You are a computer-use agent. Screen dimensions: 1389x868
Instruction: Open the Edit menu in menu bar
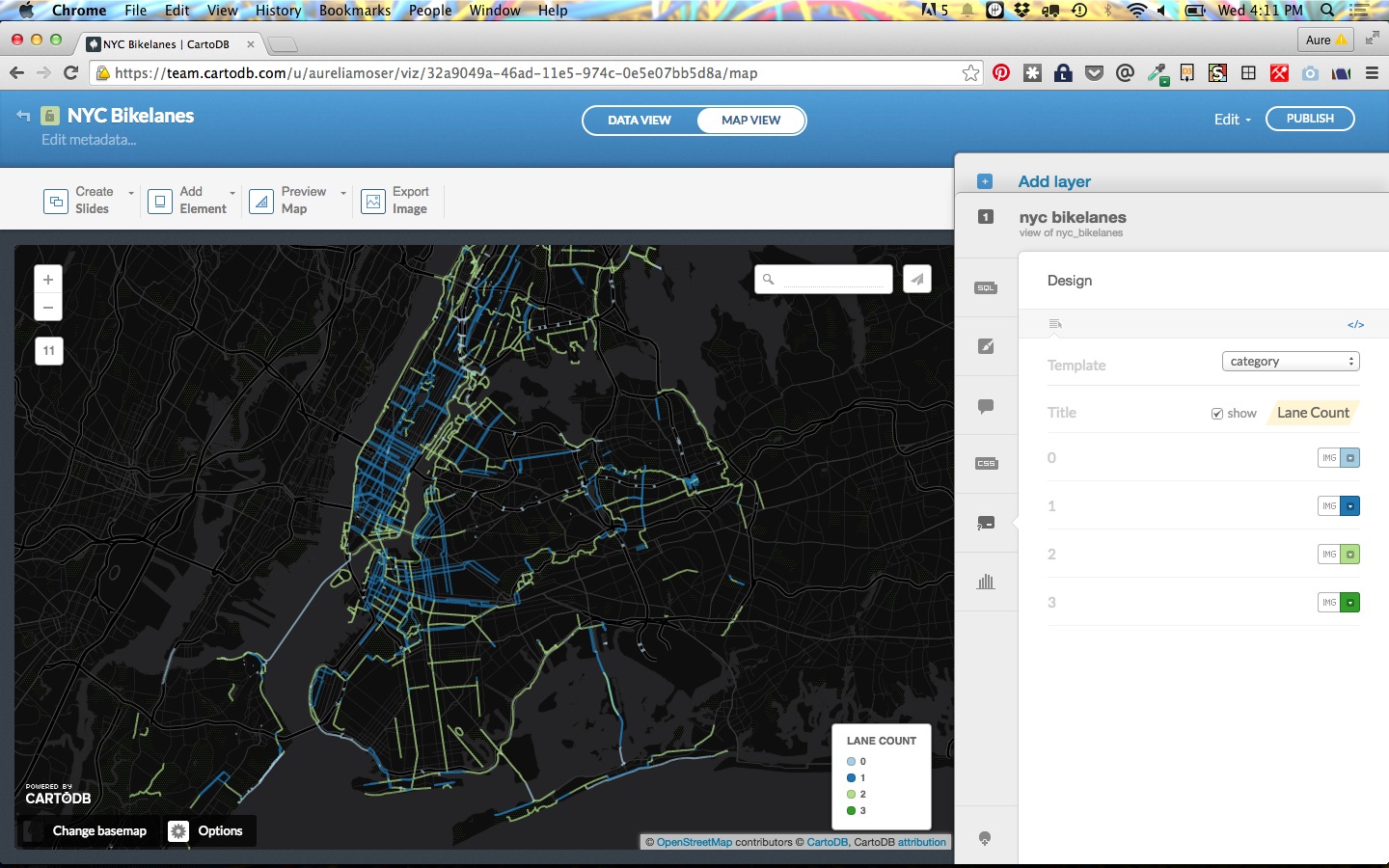tap(177, 11)
